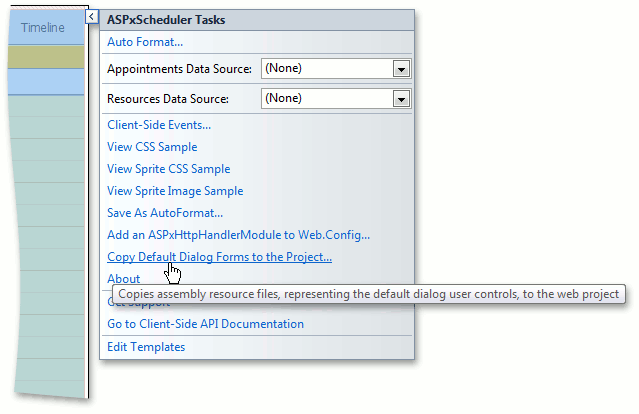The height and width of the screenshot is (414, 639).
Task: Expand Resources Data Source dropdown arrow
Action: (x=402, y=99)
